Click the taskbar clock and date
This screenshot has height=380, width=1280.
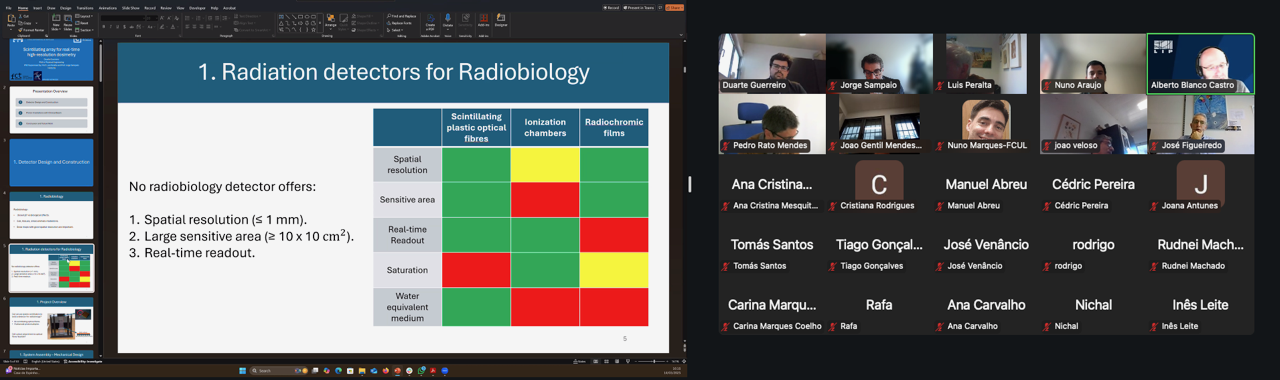673,370
